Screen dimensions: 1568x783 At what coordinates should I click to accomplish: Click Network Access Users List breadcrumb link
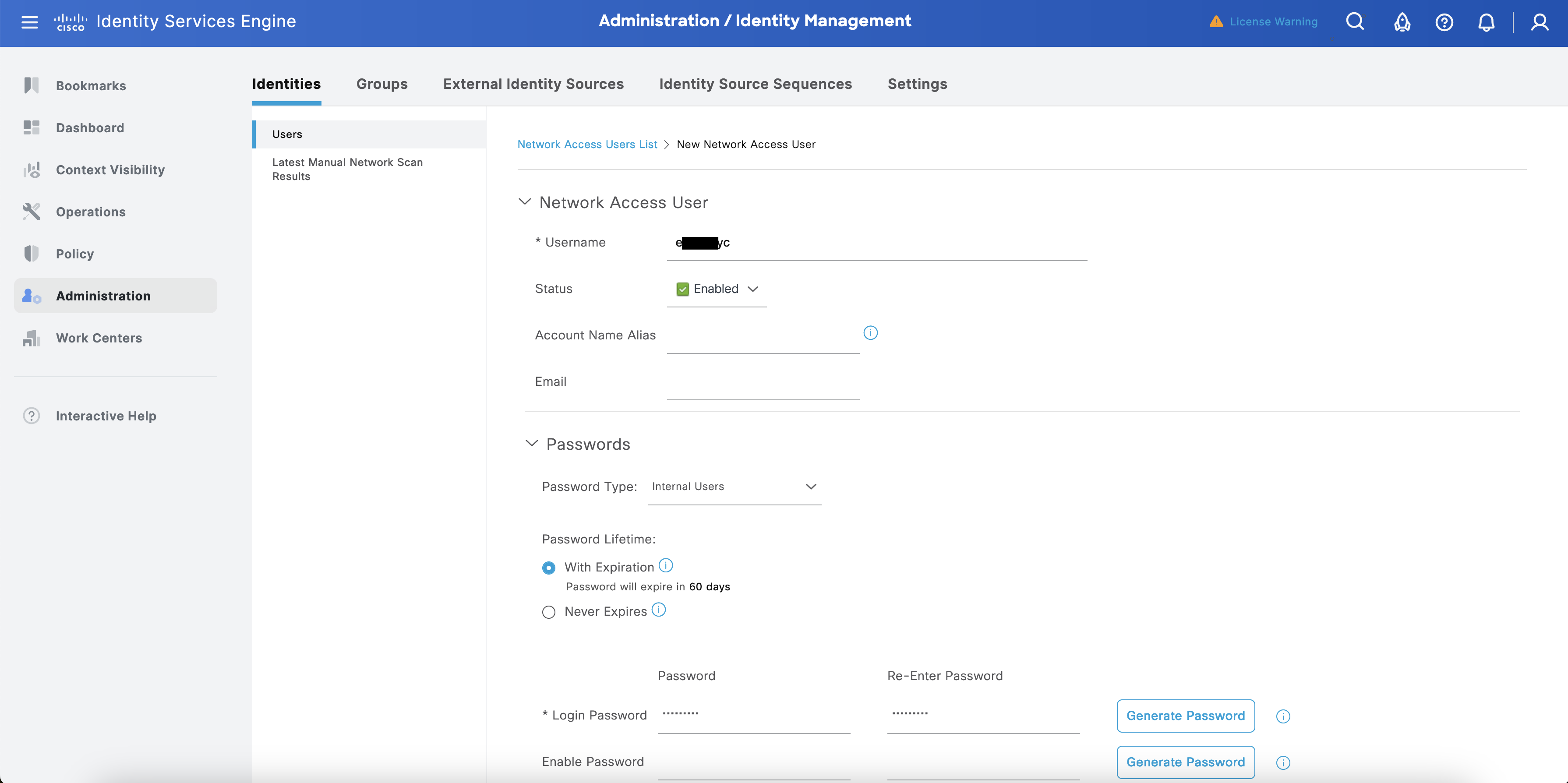pyautogui.click(x=587, y=144)
